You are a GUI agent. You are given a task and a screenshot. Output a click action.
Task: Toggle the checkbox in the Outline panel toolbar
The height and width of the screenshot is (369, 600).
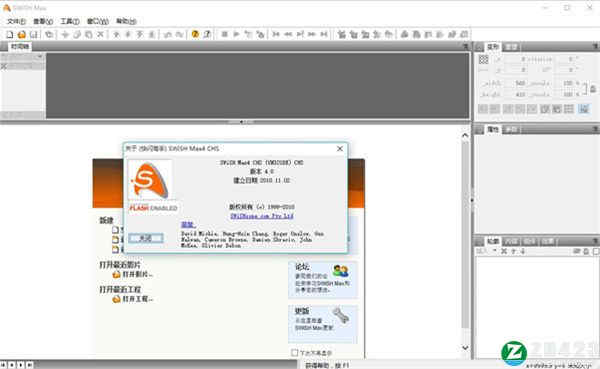tap(596, 251)
